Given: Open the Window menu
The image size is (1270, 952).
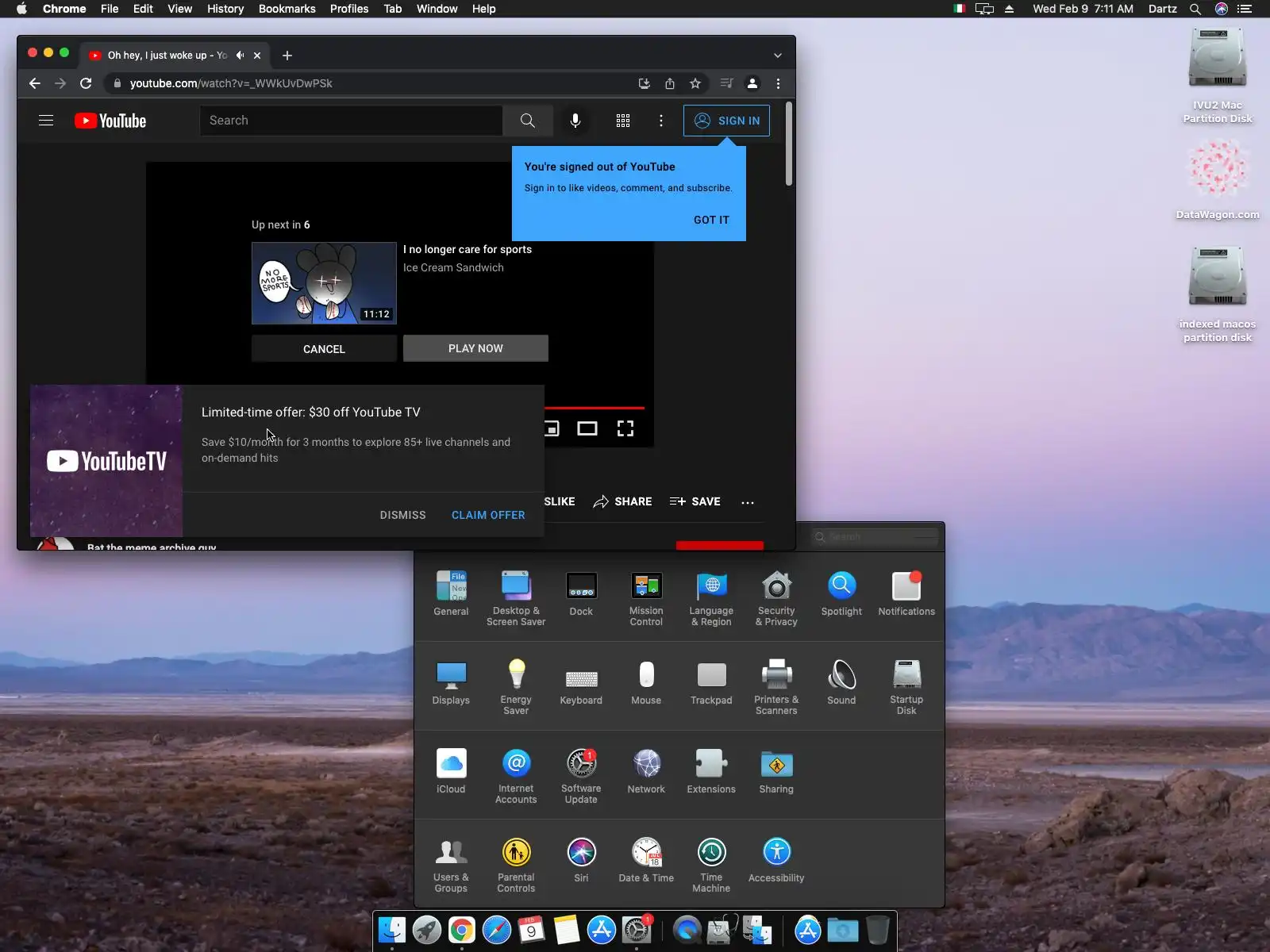Looking at the screenshot, I should [437, 9].
